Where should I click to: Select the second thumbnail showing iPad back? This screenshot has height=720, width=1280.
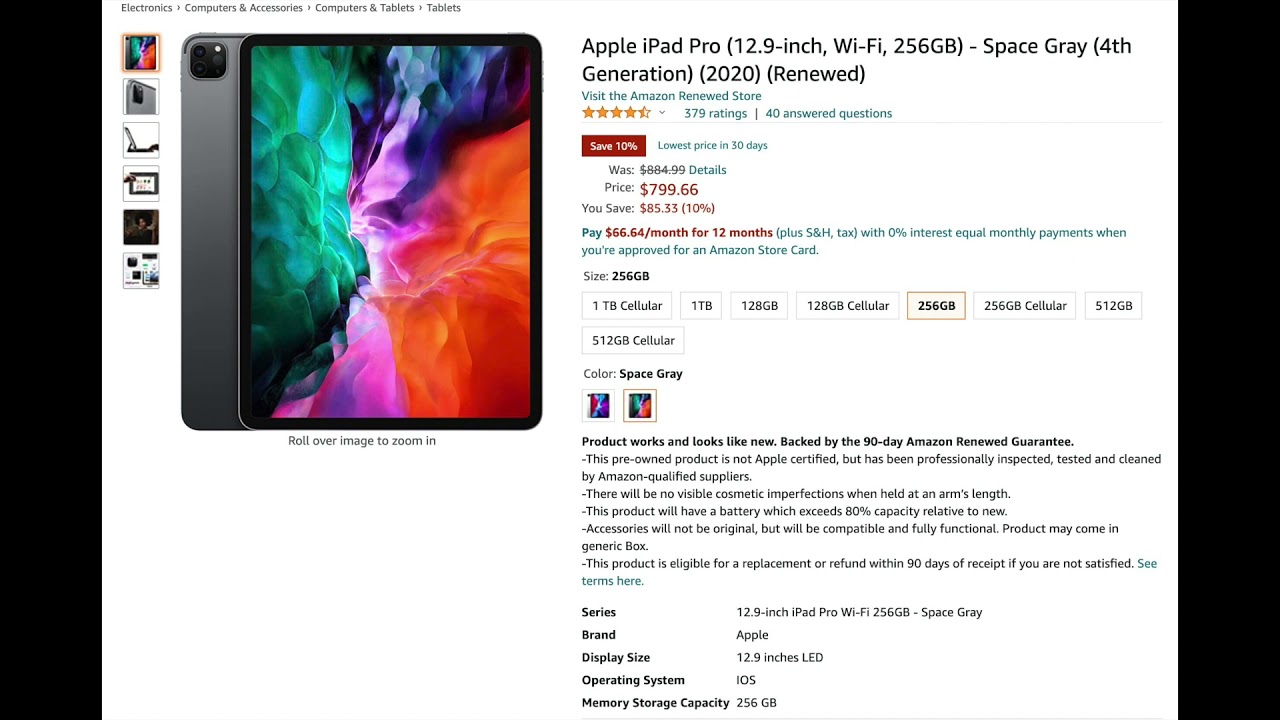coord(141,97)
